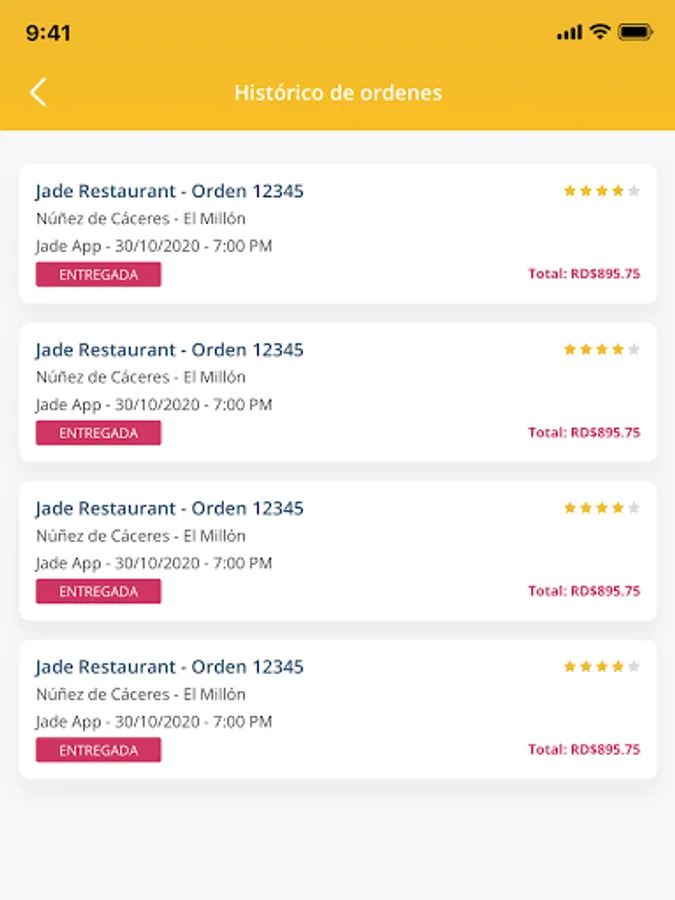The image size is (675, 900).
Task: Select the Total RD$895.75 on the first order
Action: pyautogui.click(x=584, y=274)
